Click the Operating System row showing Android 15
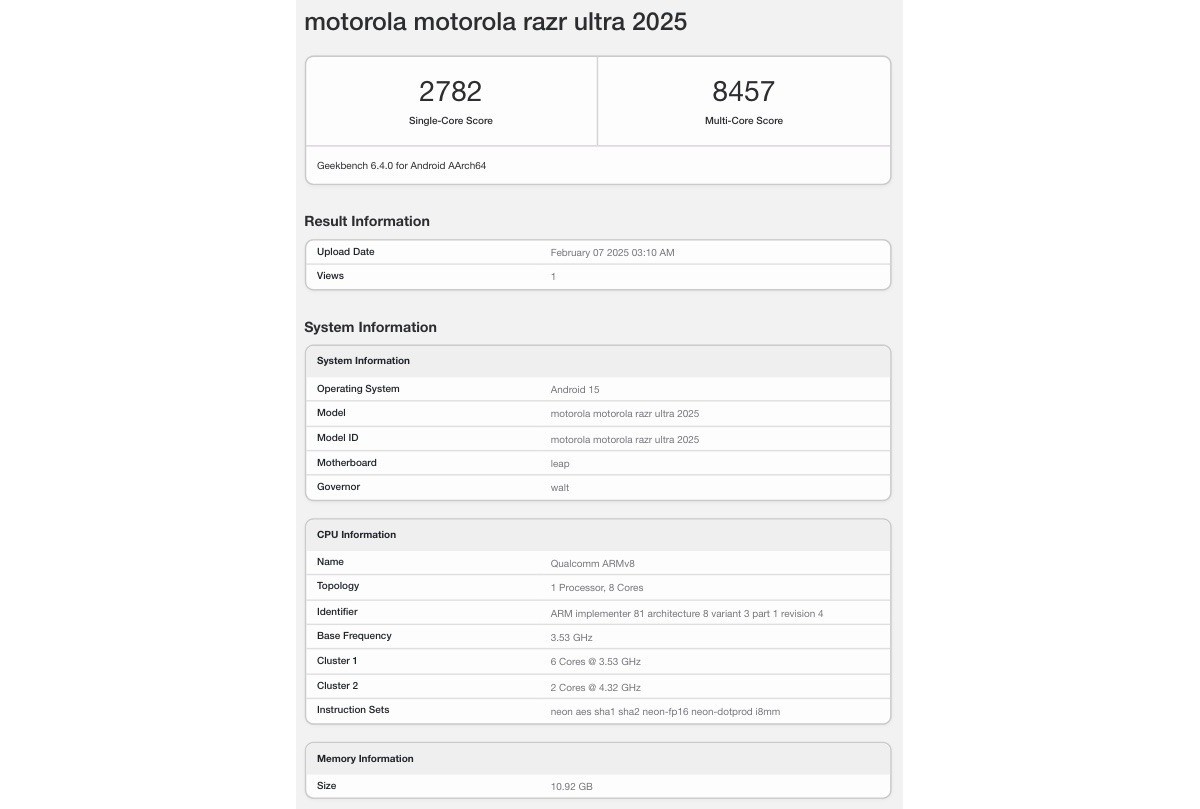Image resolution: width=1200 pixels, height=809 pixels. 575,389
